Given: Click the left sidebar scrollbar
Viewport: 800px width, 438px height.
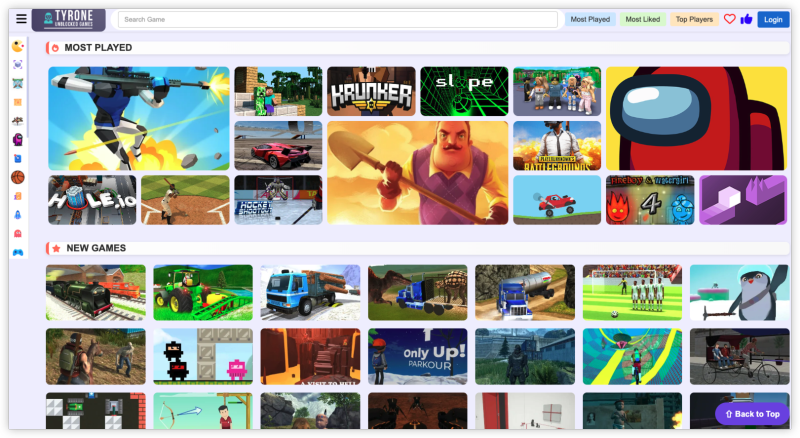Looking at the screenshot, I should click(28, 87).
